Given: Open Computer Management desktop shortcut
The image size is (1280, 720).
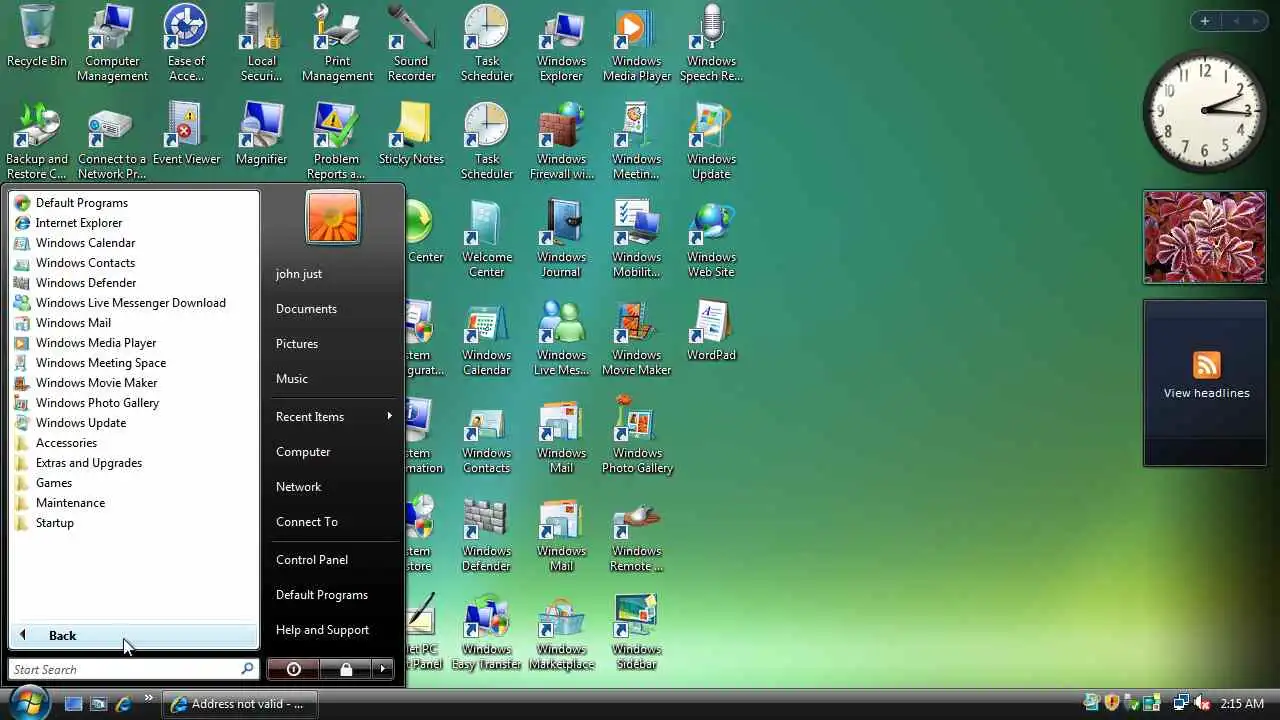Looking at the screenshot, I should tap(112, 44).
